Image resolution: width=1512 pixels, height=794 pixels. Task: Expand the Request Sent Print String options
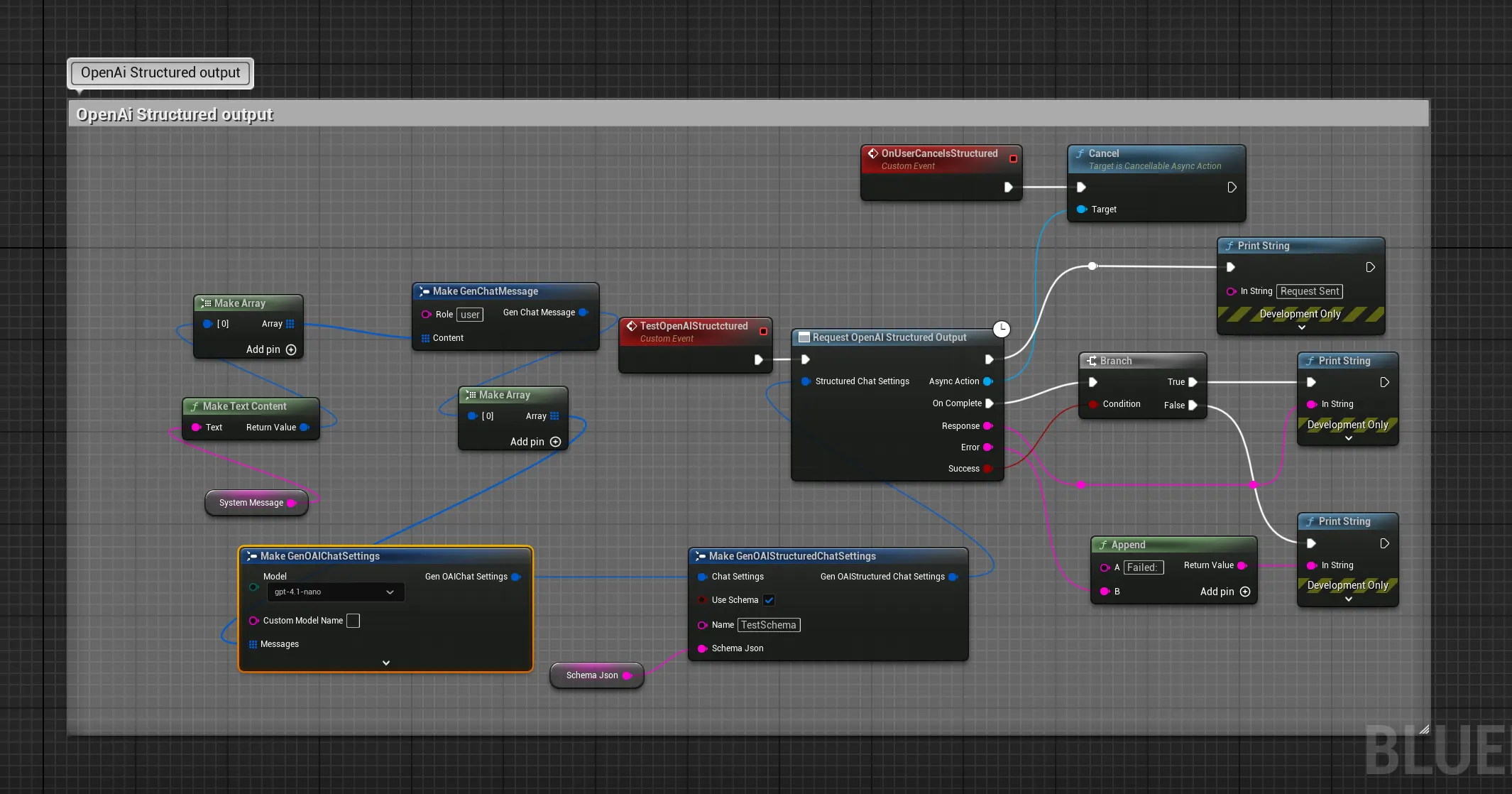(x=1301, y=327)
